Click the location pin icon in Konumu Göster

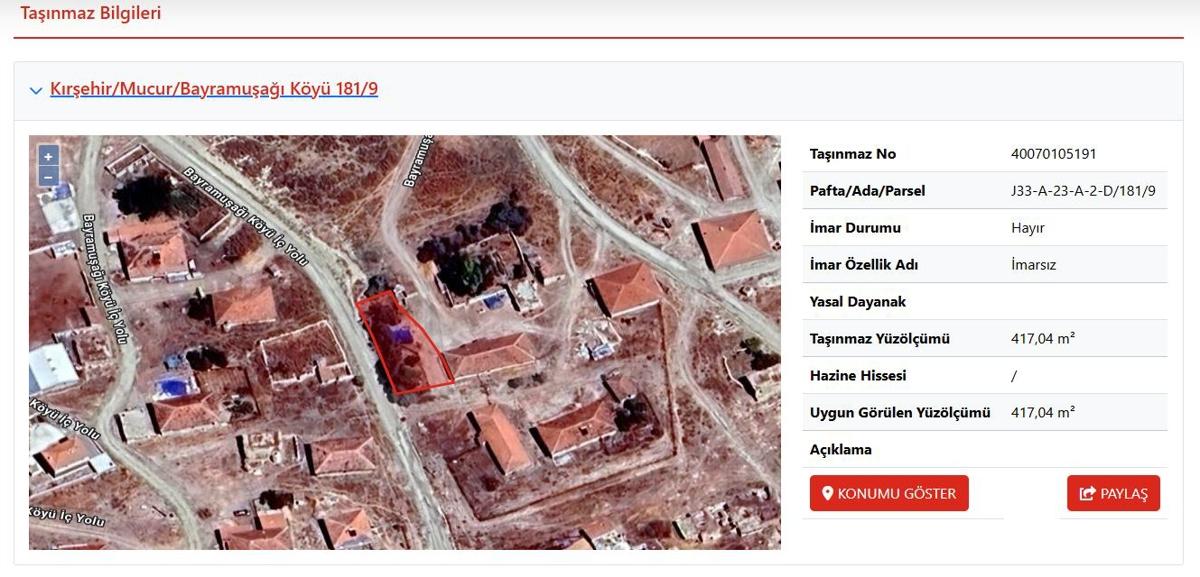point(827,493)
